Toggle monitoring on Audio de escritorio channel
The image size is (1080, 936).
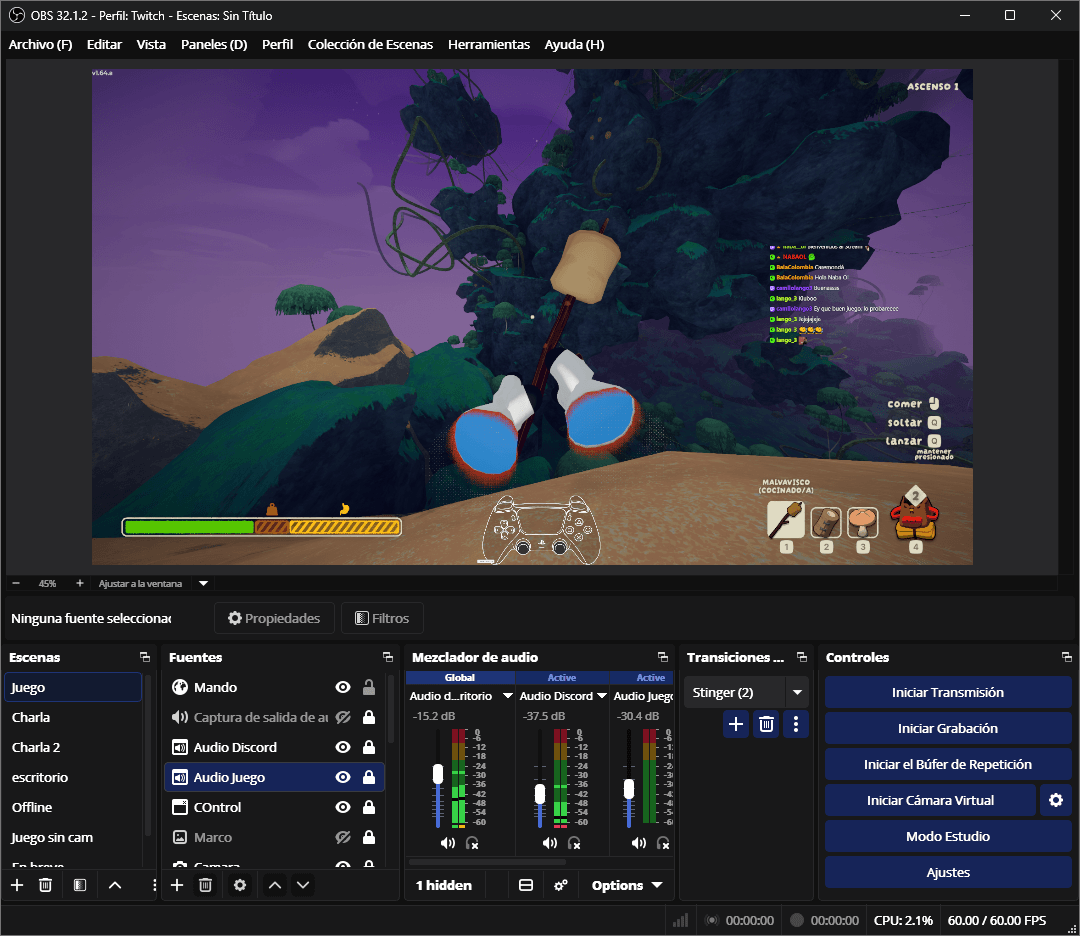[x=472, y=843]
